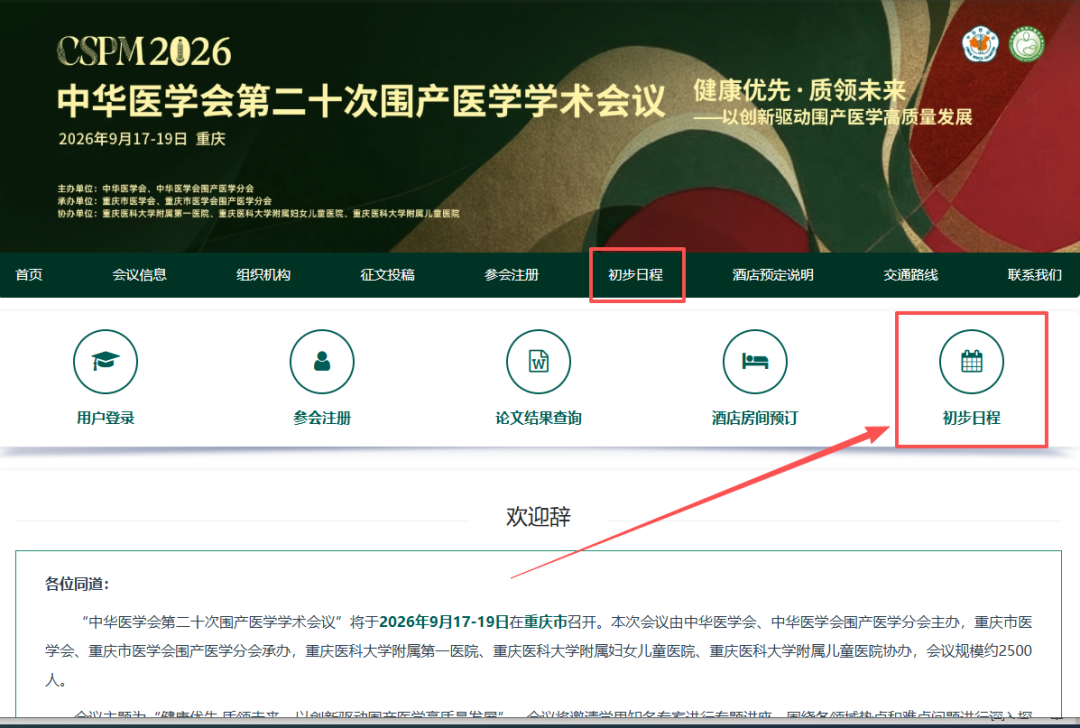Click the banner conference title text
This screenshot has width=1080, height=728.
pyautogui.click(x=361, y=101)
